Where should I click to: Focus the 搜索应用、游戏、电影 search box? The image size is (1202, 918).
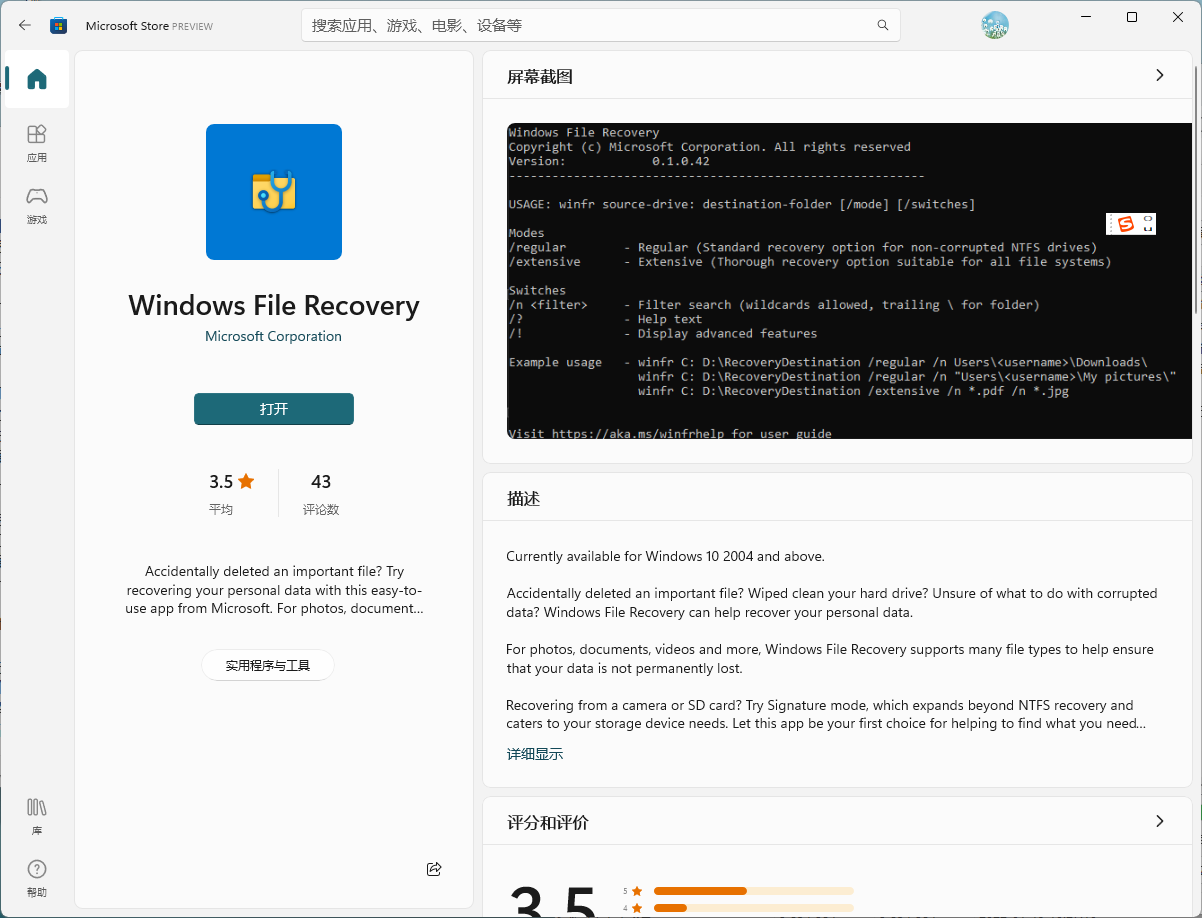point(601,25)
